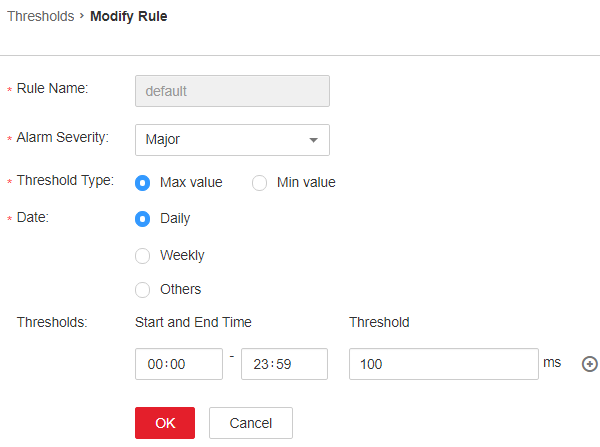
Task: Open the Alarm Severity dropdown arrow
Action: point(313,140)
